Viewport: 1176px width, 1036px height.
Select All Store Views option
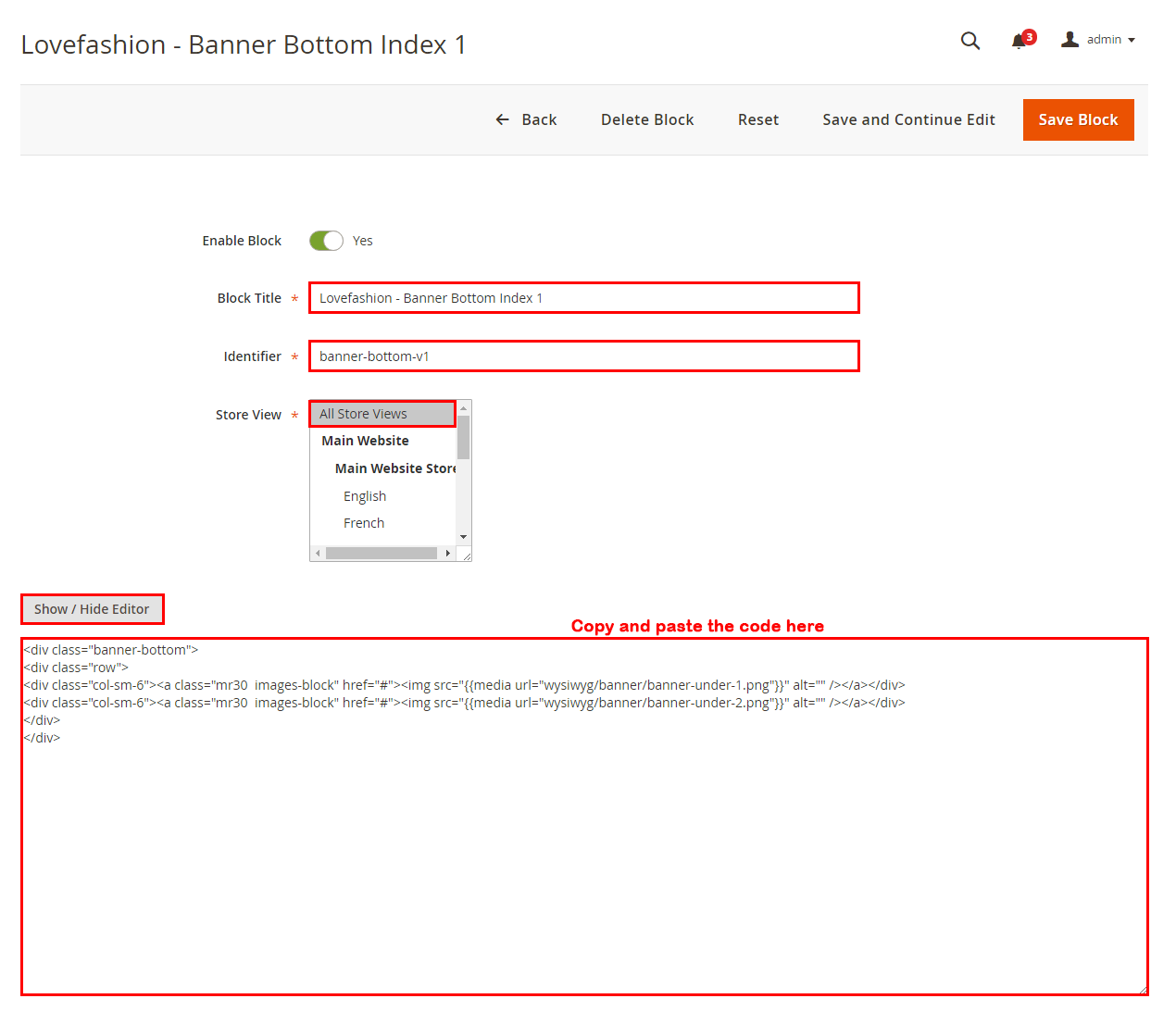coord(382,414)
